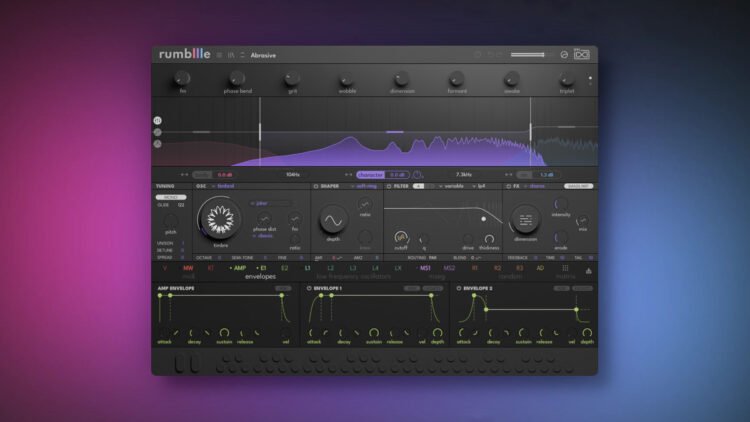Screen dimensions: 750x422
Task: Click the FX dimension knob
Action: tap(525, 220)
